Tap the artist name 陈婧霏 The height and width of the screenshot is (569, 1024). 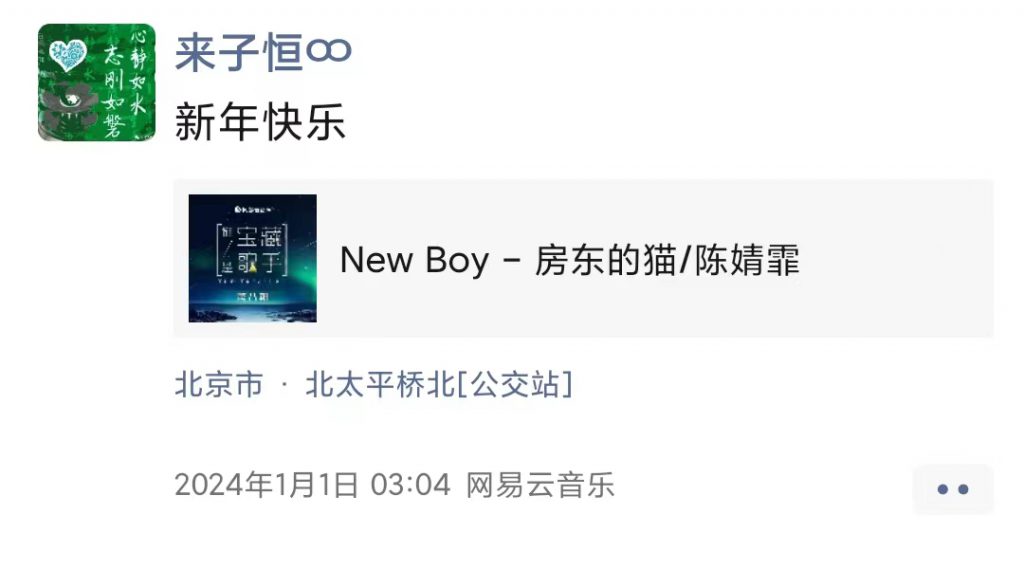746,260
